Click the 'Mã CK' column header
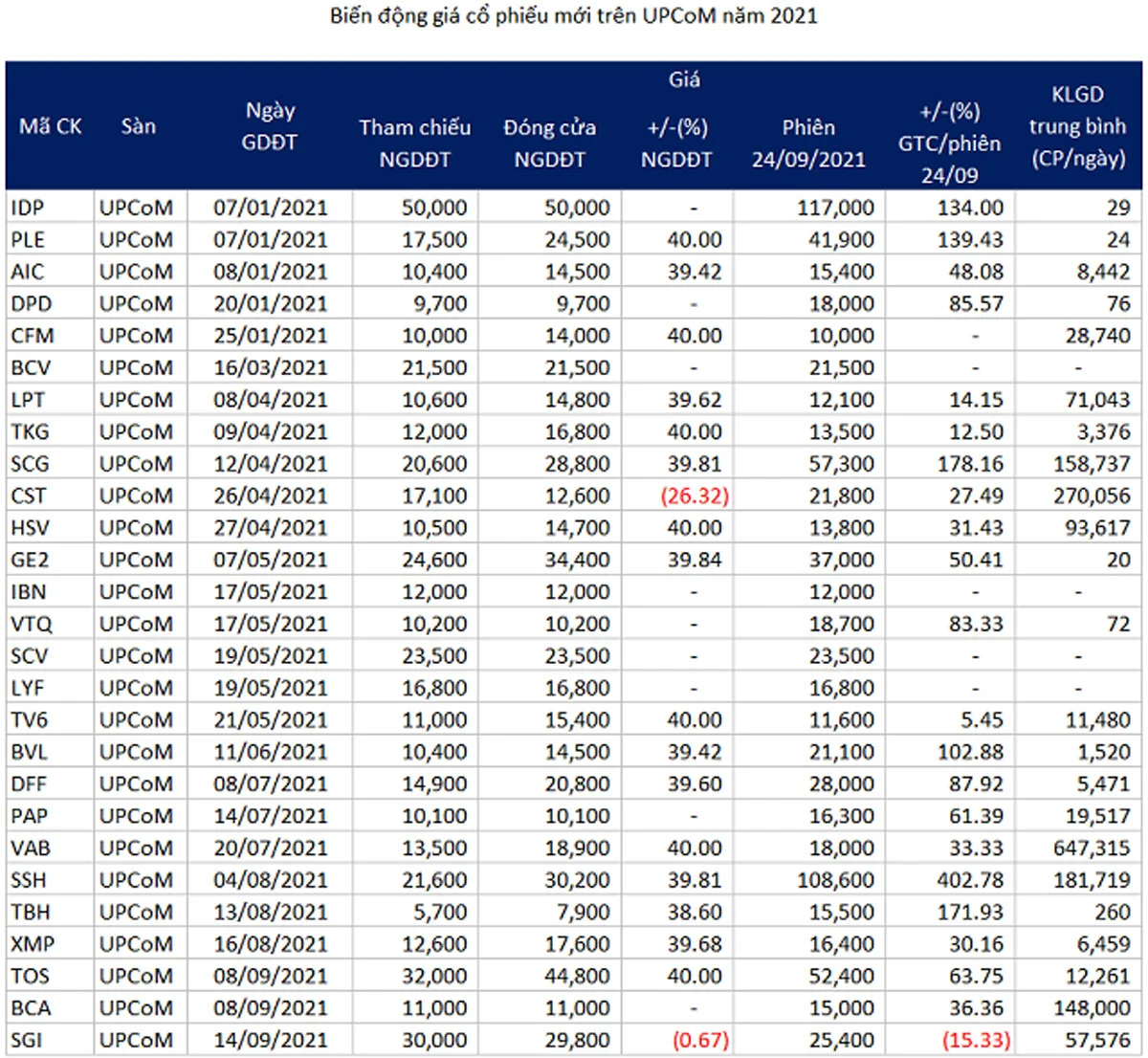Screen dimensions: 1148x1058 50,126
